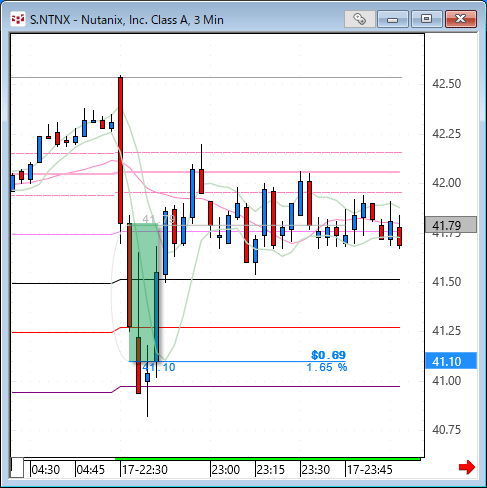
Task: Click the window title S.NTNX Nutanix text
Action: 127,20
